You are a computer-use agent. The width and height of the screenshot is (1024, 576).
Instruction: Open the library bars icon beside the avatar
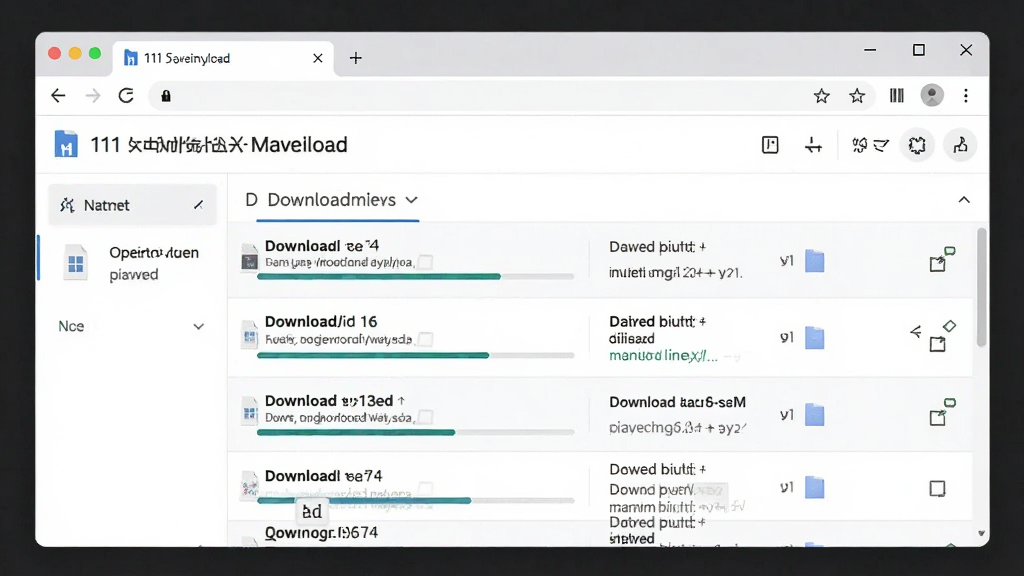(897, 96)
